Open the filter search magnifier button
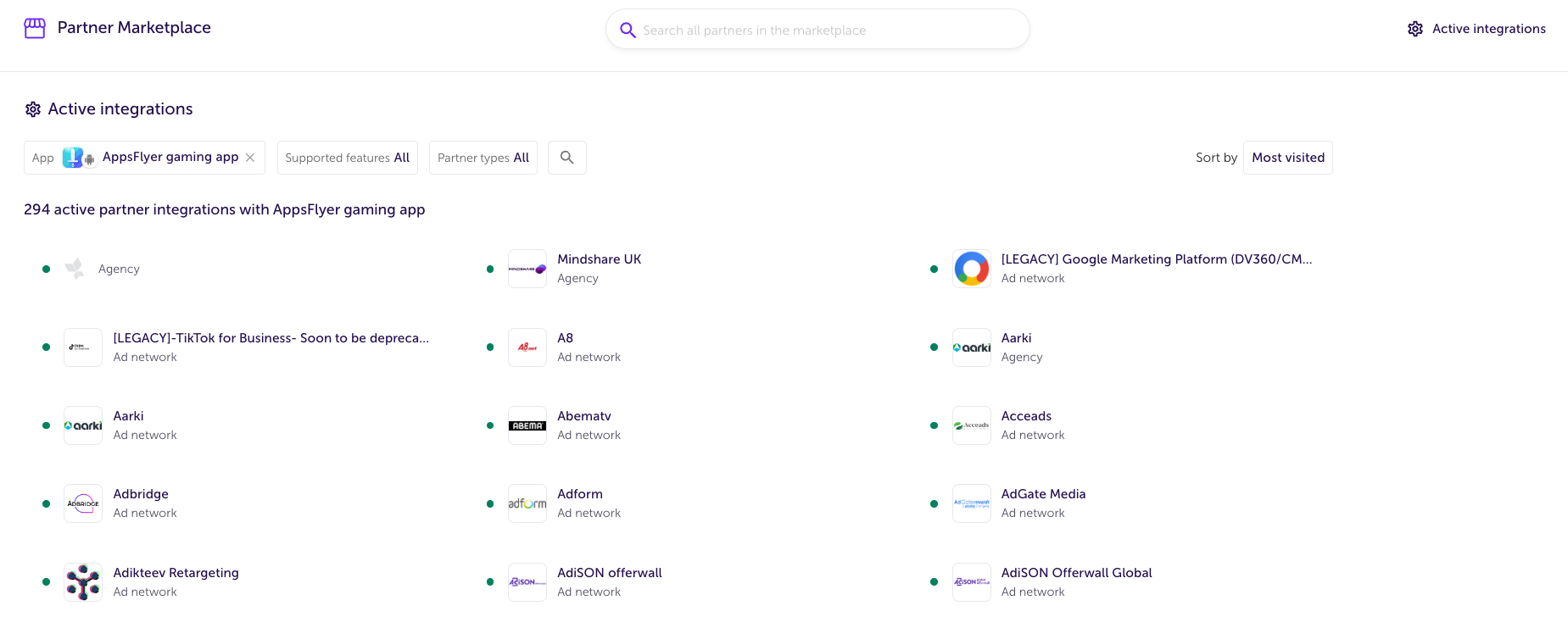 click(x=567, y=158)
